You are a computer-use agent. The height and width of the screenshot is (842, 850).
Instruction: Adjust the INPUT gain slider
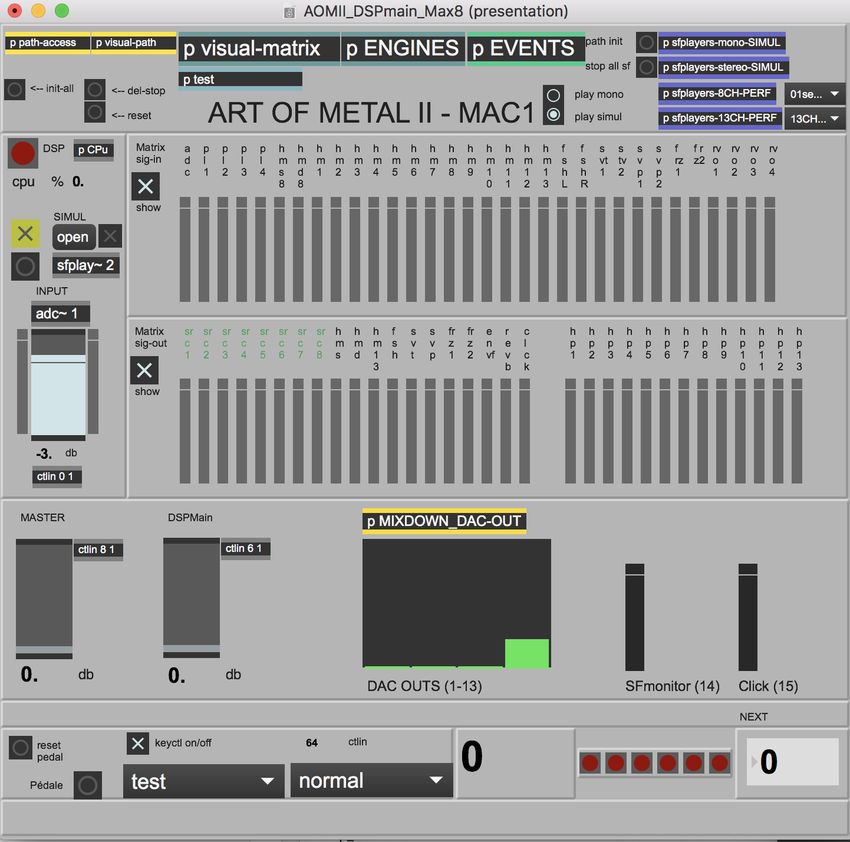coord(58,384)
